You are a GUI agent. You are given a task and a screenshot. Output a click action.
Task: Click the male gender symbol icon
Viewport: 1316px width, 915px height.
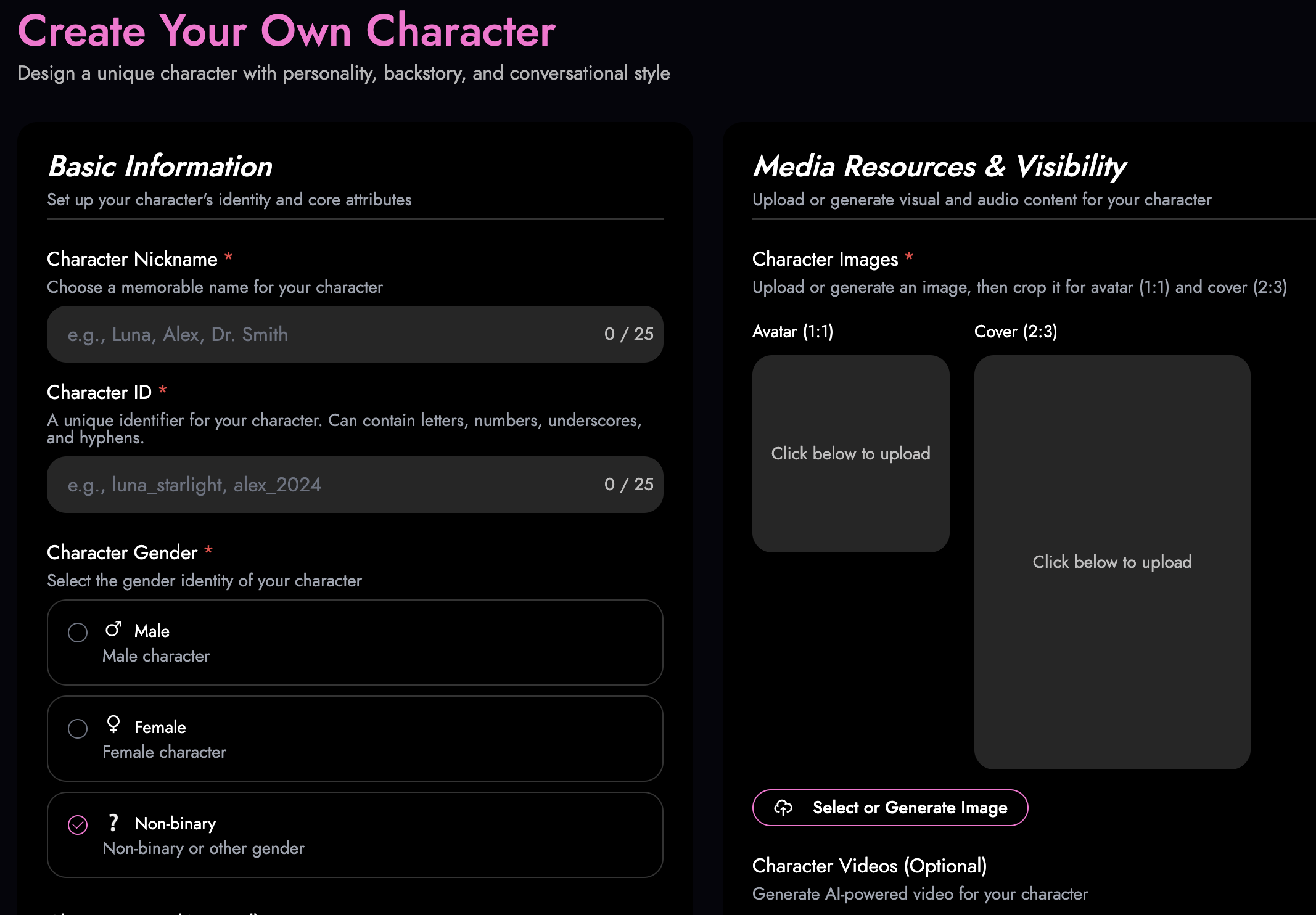click(113, 630)
